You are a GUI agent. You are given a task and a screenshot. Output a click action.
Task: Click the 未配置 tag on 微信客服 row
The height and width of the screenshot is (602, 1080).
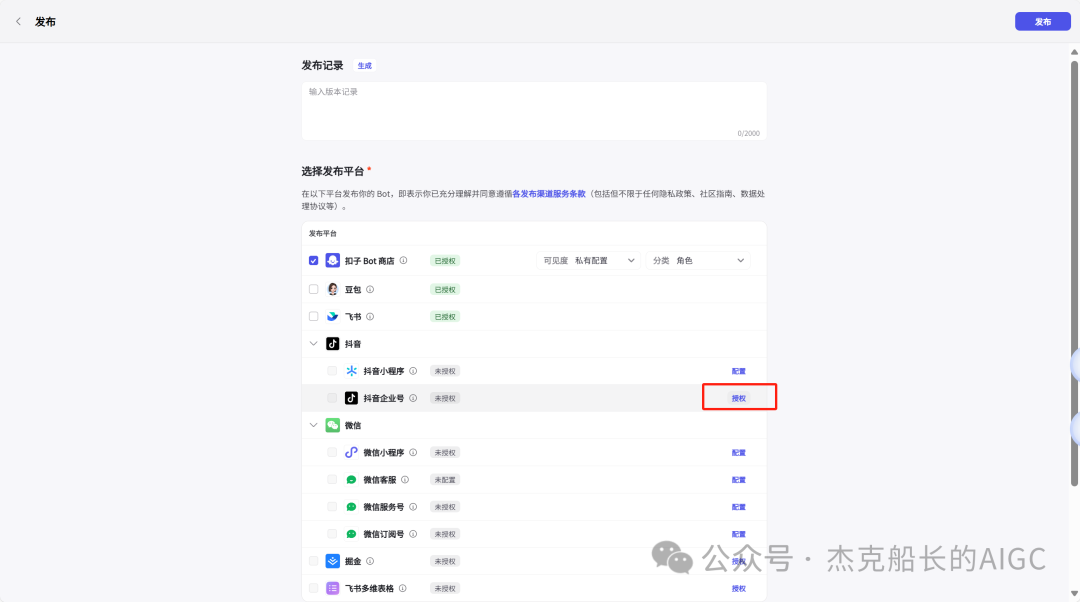[444, 479]
